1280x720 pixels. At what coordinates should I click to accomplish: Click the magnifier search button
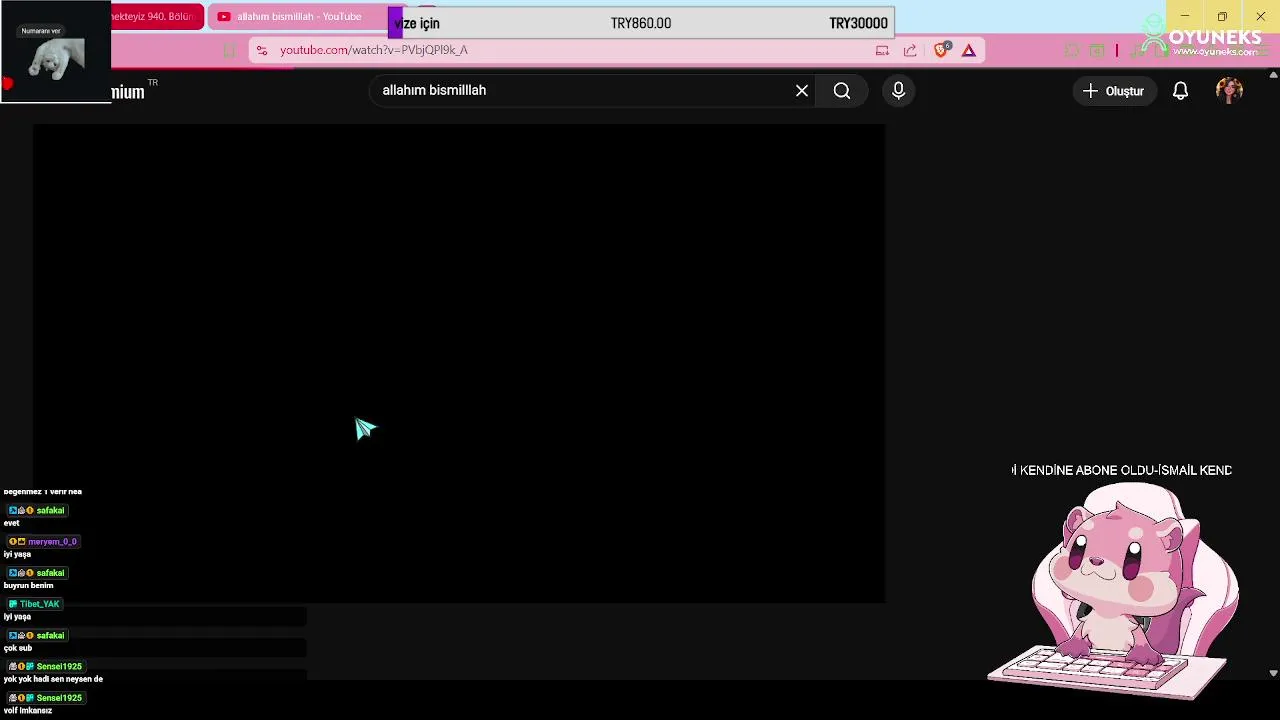842,91
